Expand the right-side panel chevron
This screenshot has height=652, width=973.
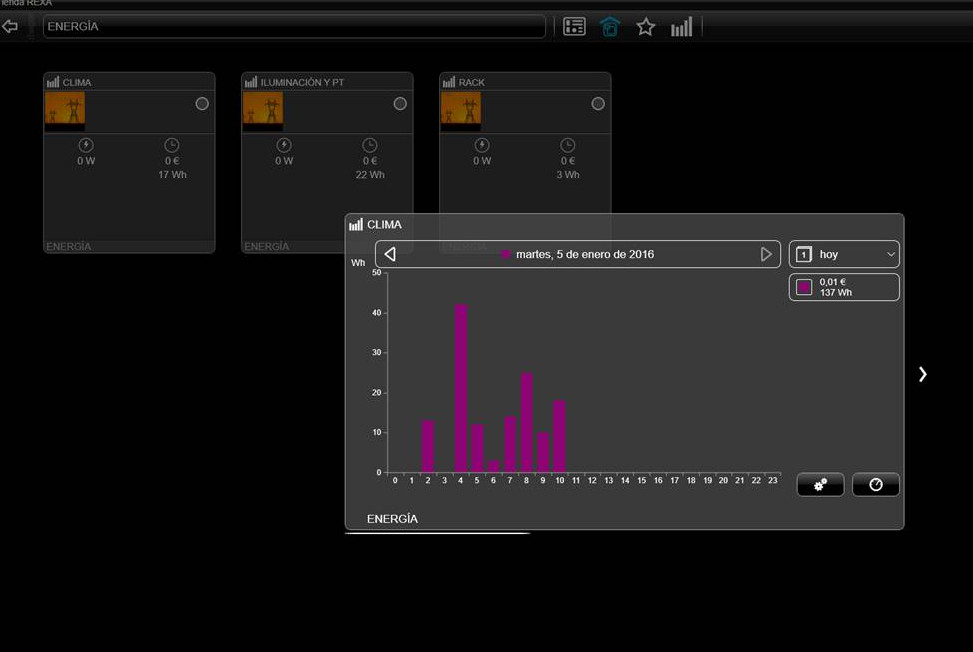922,374
